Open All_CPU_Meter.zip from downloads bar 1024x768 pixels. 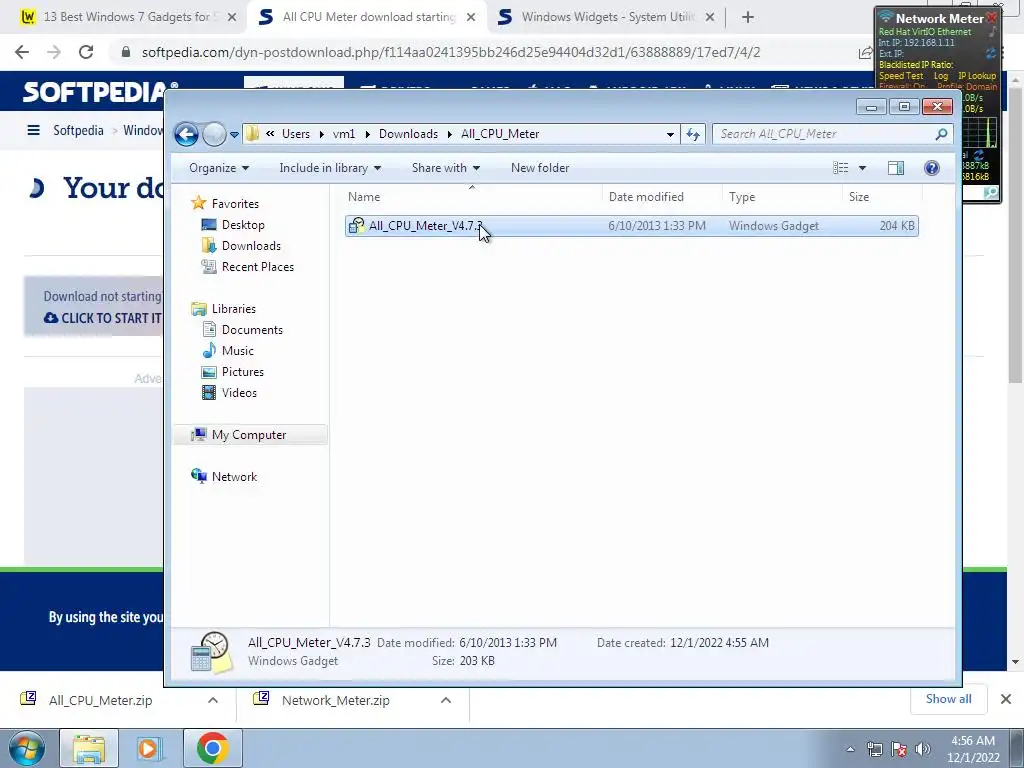click(100, 701)
